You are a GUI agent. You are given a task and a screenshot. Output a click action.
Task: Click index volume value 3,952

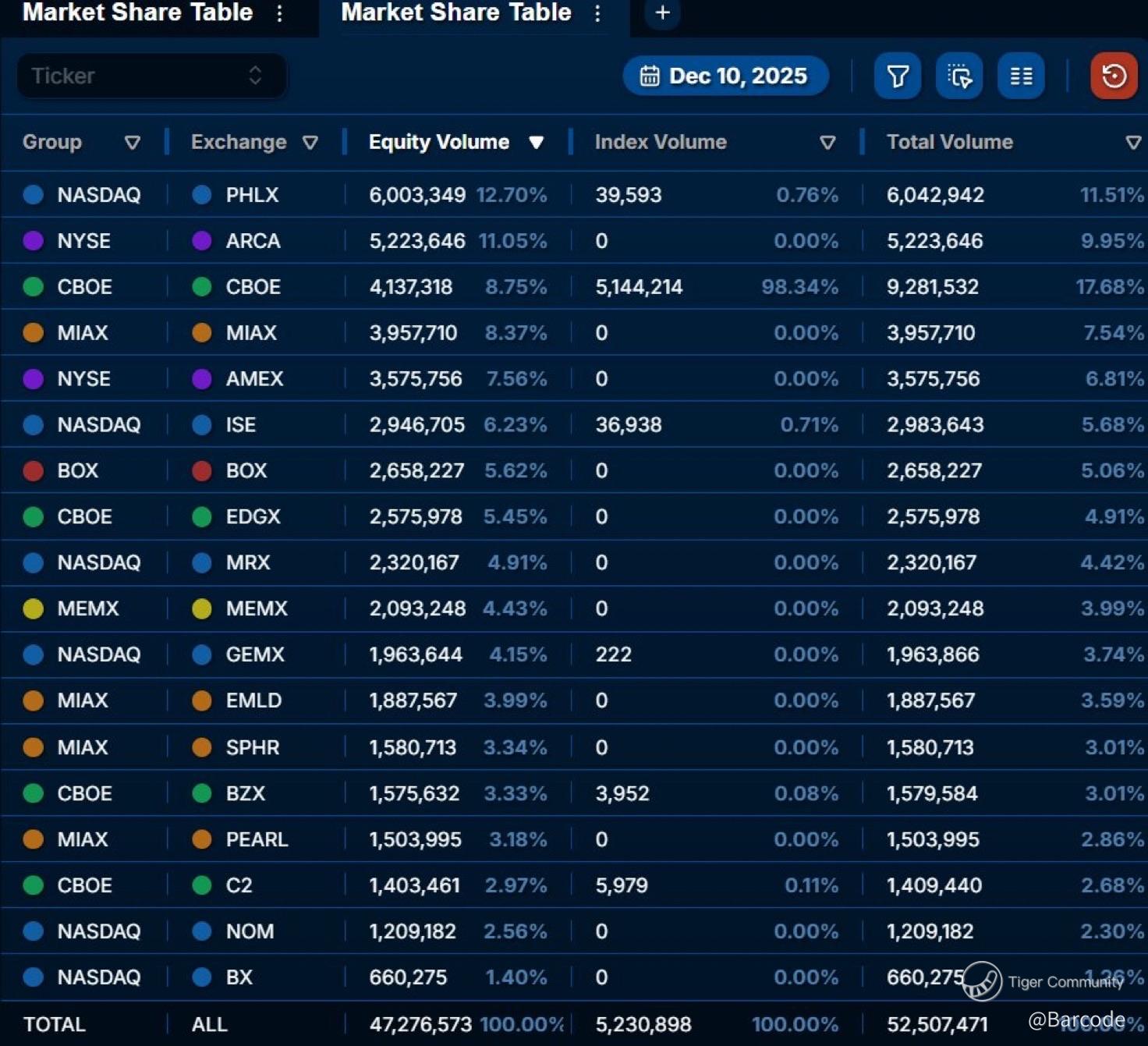click(622, 793)
